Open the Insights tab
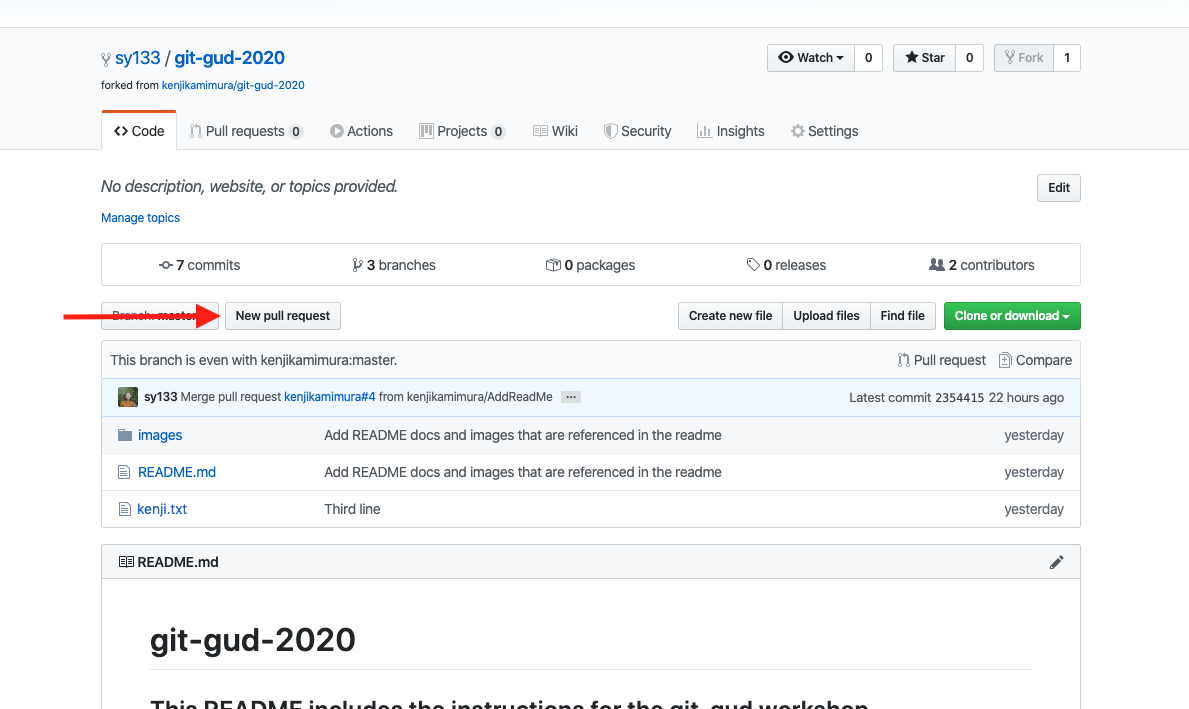Viewport: 1189px width, 709px height. pos(731,131)
